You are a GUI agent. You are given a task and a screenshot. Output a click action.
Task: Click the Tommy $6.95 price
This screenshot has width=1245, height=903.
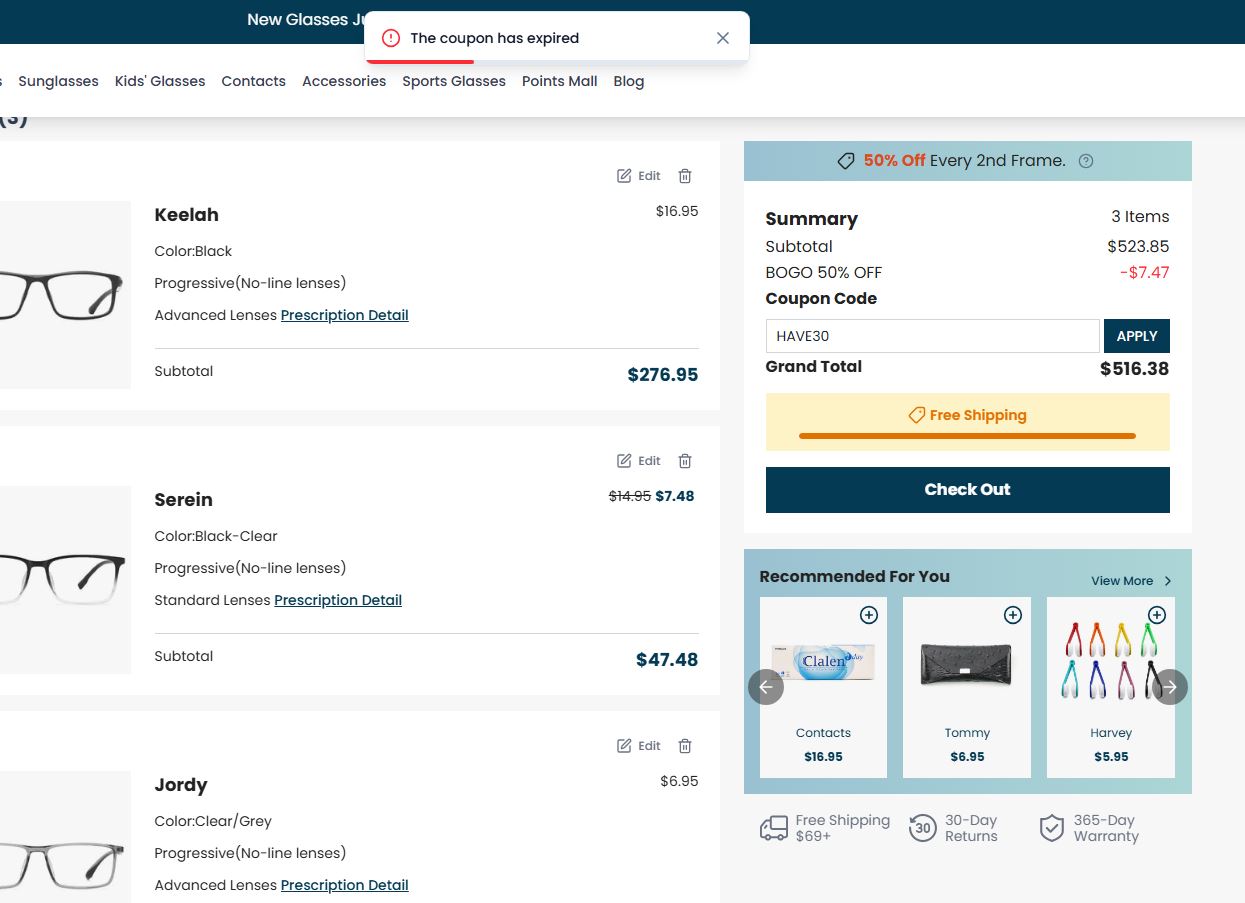pos(967,757)
